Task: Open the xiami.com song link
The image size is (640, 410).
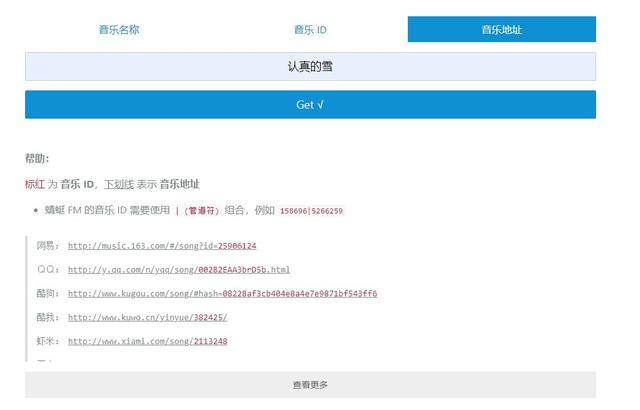Action: click(x=147, y=341)
